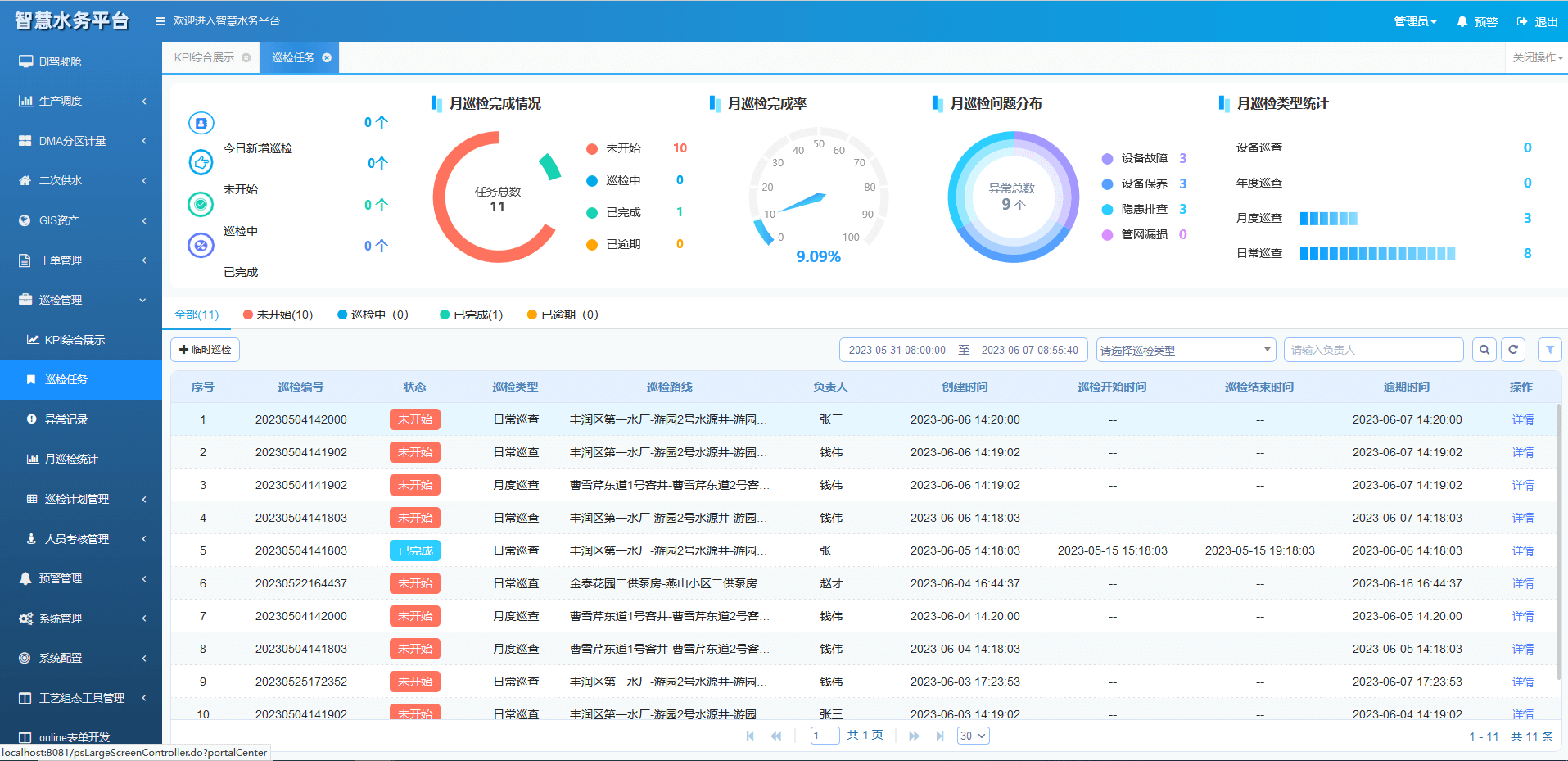Image resolution: width=1568 pixels, height=761 pixels.
Task: Open the BI驾驶舱 monitor icon
Action: 25,61
